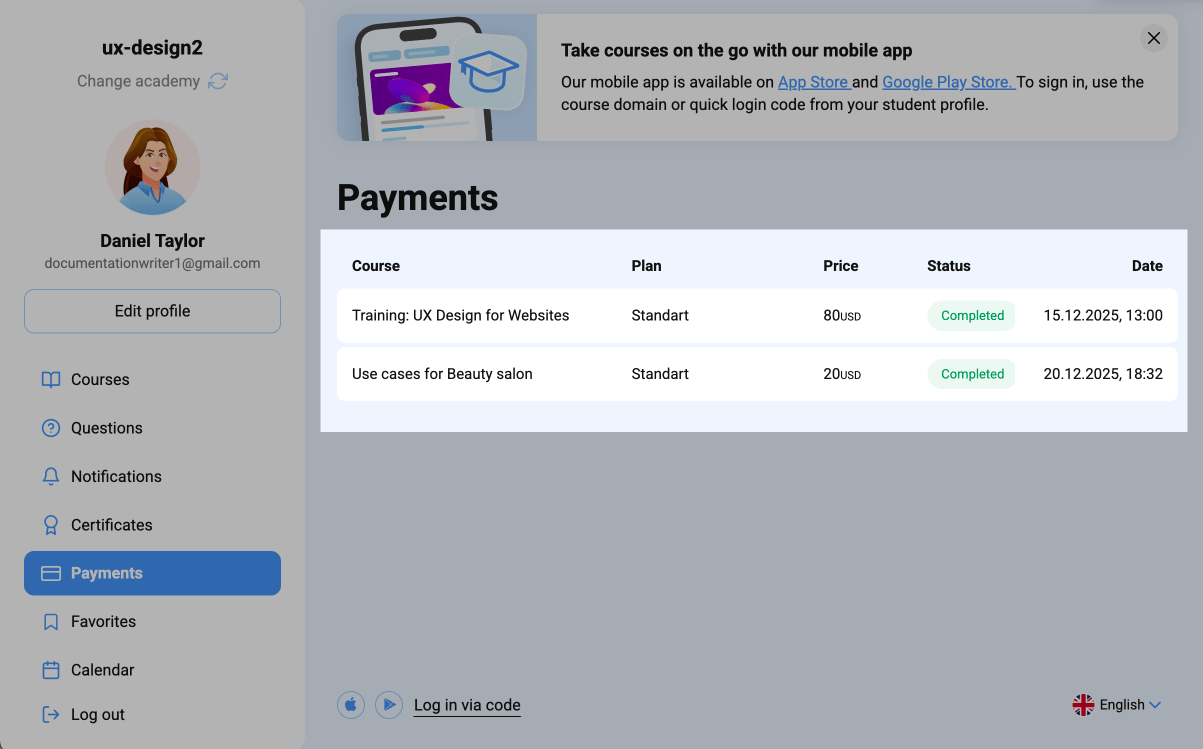
Task: Open the Favorites menu item
Action: point(103,622)
